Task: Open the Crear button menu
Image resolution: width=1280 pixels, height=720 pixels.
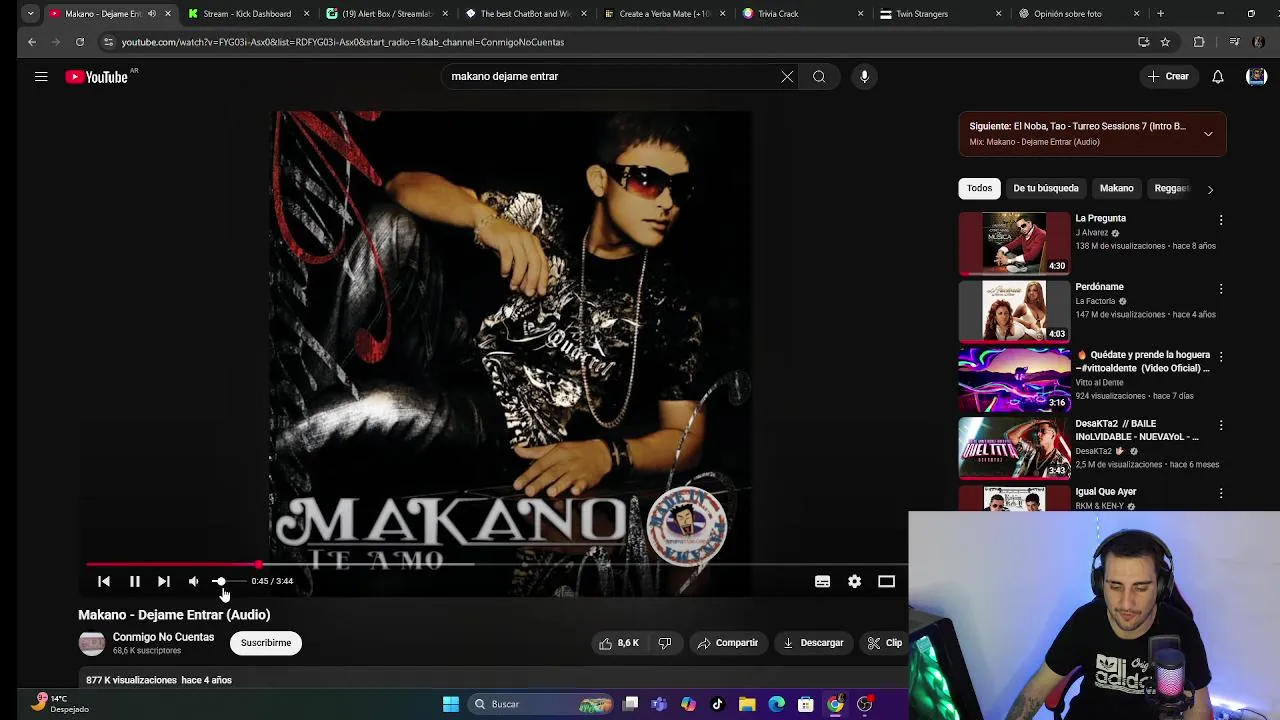Action: point(1168,76)
